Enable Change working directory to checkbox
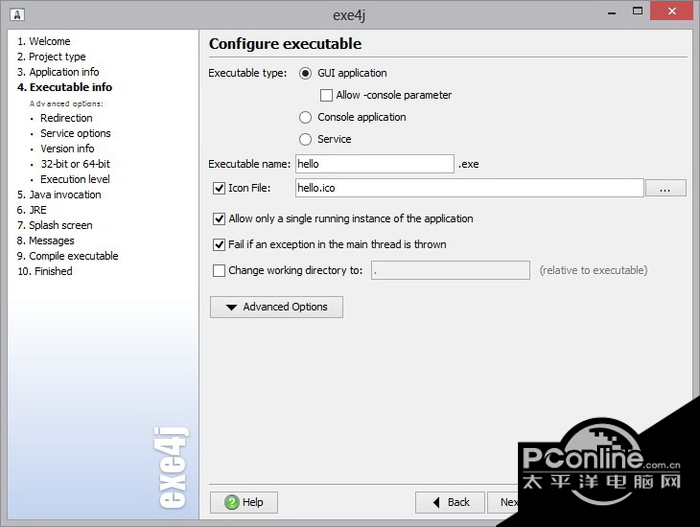 coord(219,271)
